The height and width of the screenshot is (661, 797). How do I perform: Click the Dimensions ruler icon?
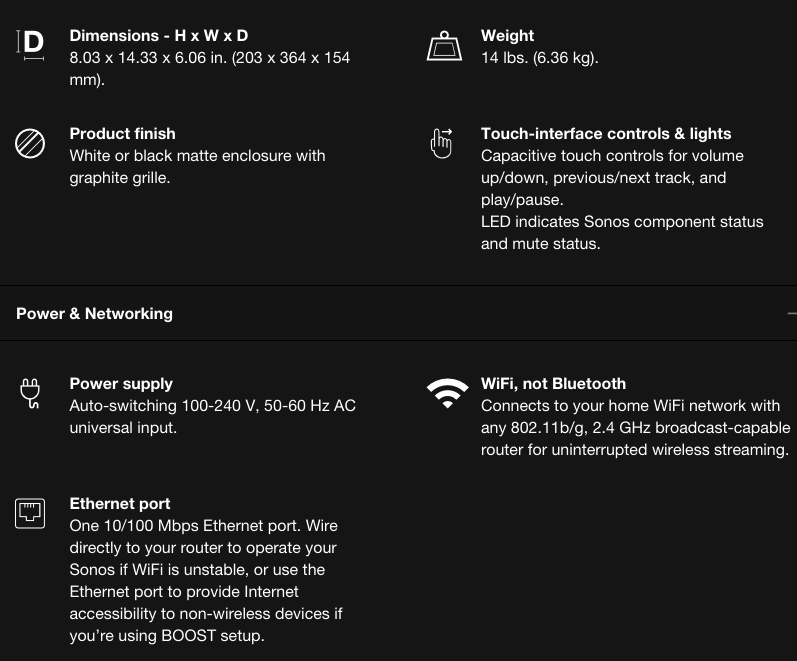tap(30, 45)
